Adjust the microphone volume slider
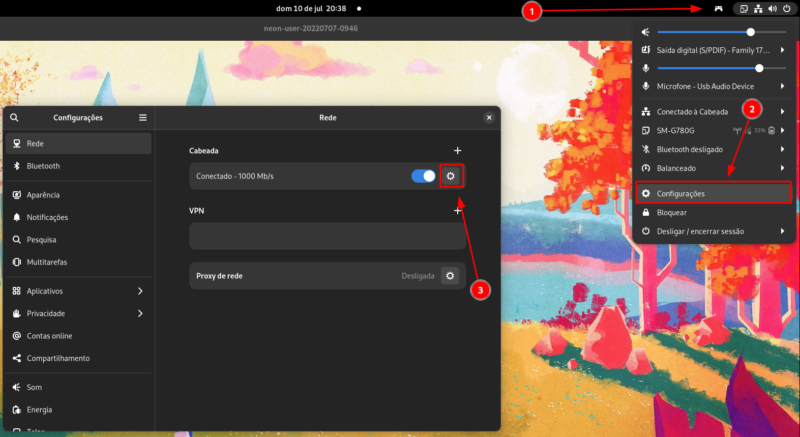This screenshot has width=800, height=437. 759,68
